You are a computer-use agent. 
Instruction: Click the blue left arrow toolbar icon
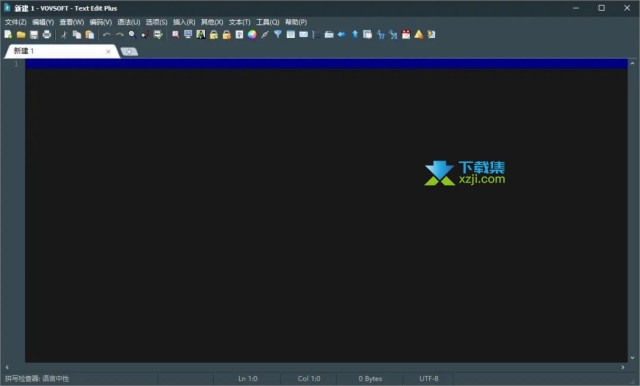[342, 35]
